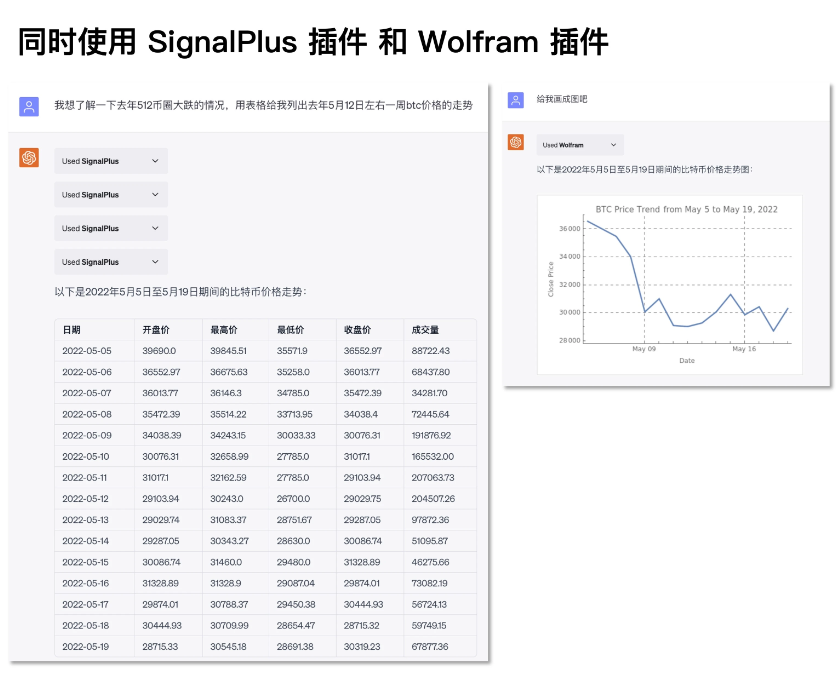The width and height of the screenshot is (839, 677).
Task: Click the volume 51095.87
Action: pos(430,541)
